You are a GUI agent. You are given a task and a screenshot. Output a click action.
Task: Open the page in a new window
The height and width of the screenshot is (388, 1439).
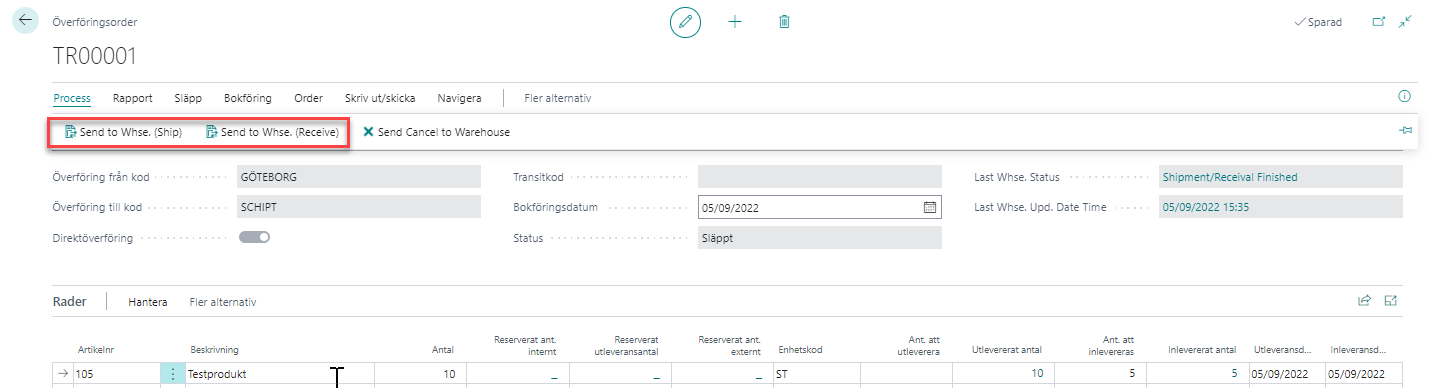tap(1380, 21)
